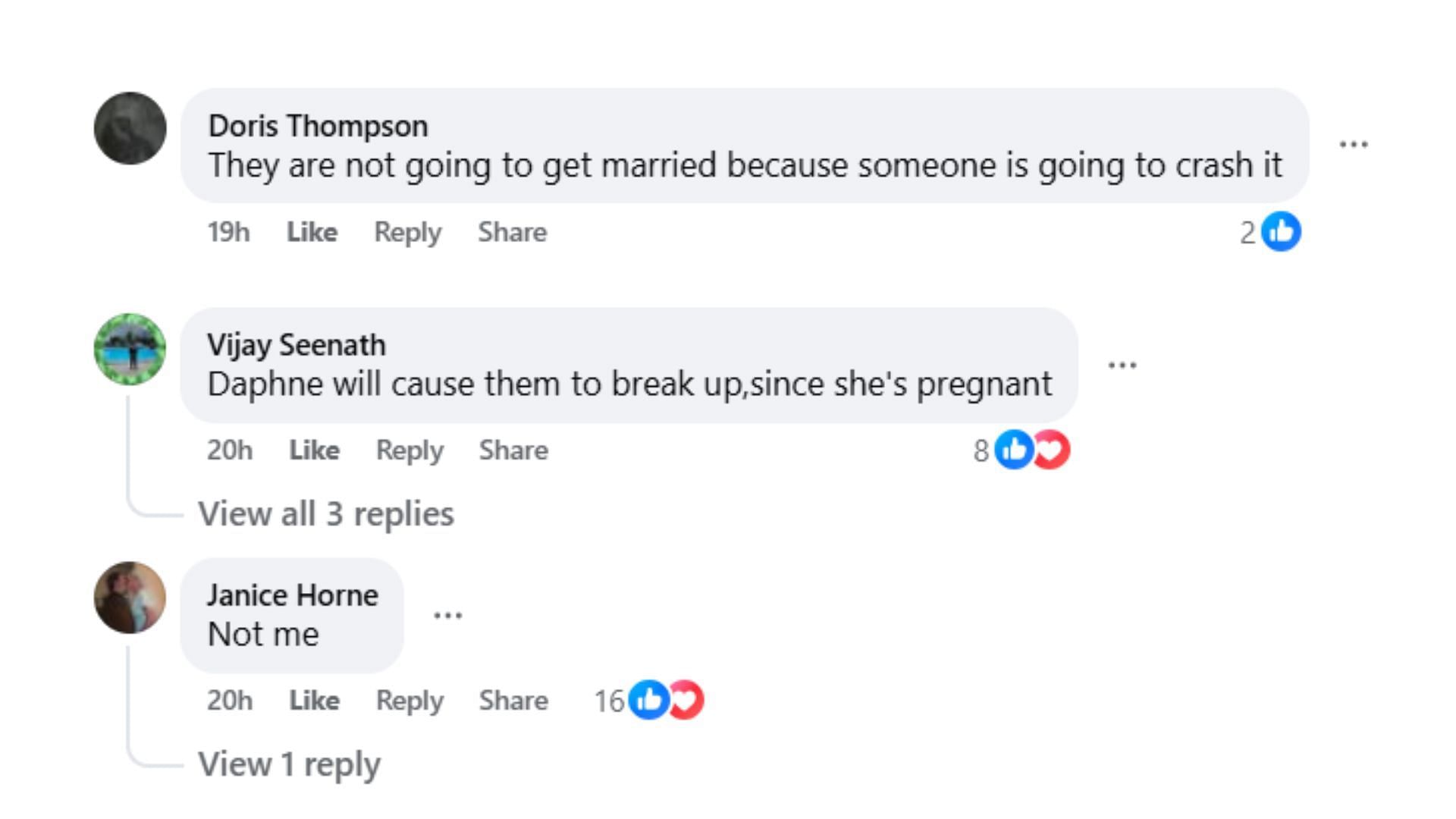Click thumbs-up reaction icon on Vijay's comment

(x=1013, y=450)
